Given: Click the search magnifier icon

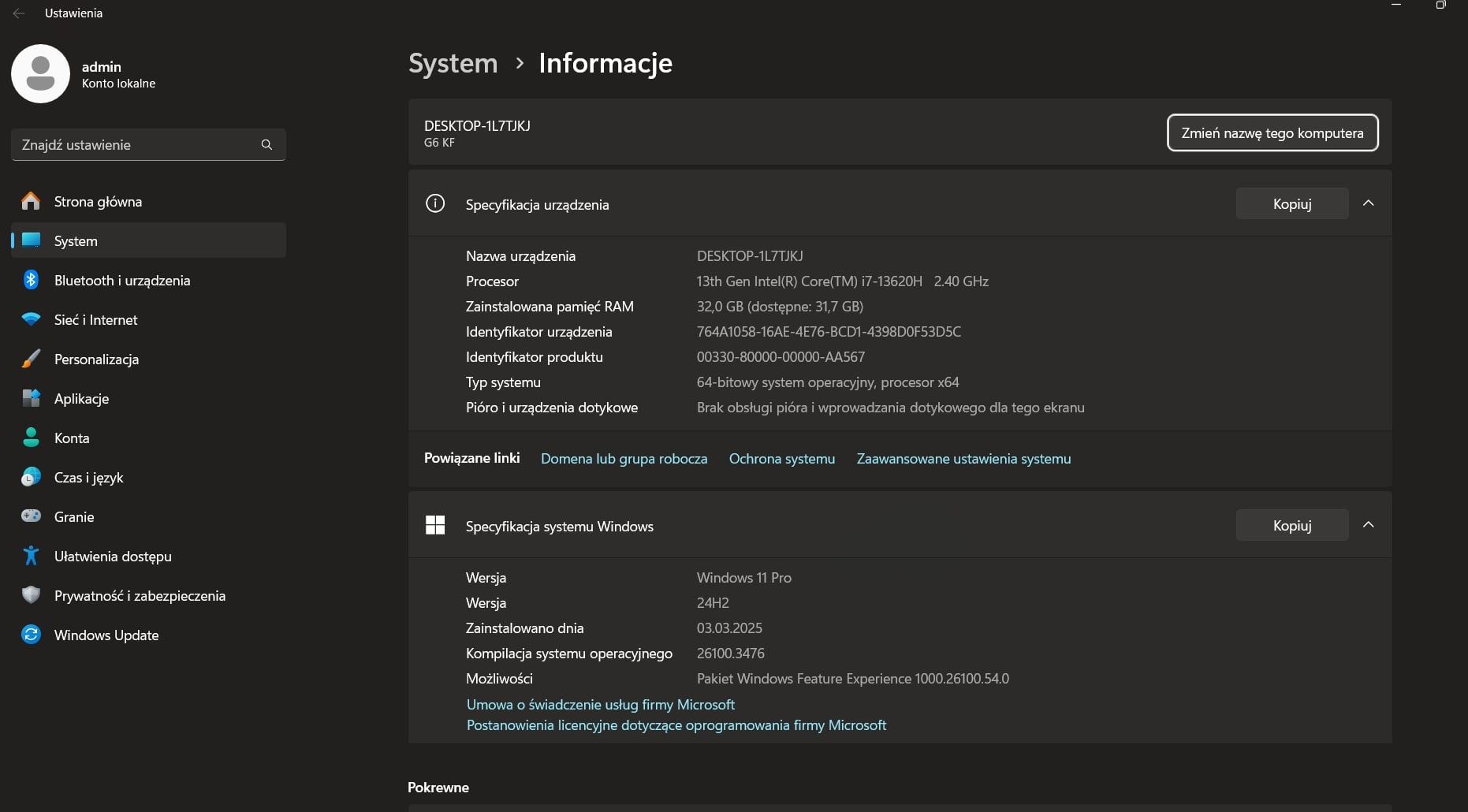Looking at the screenshot, I should click(266, 145).
